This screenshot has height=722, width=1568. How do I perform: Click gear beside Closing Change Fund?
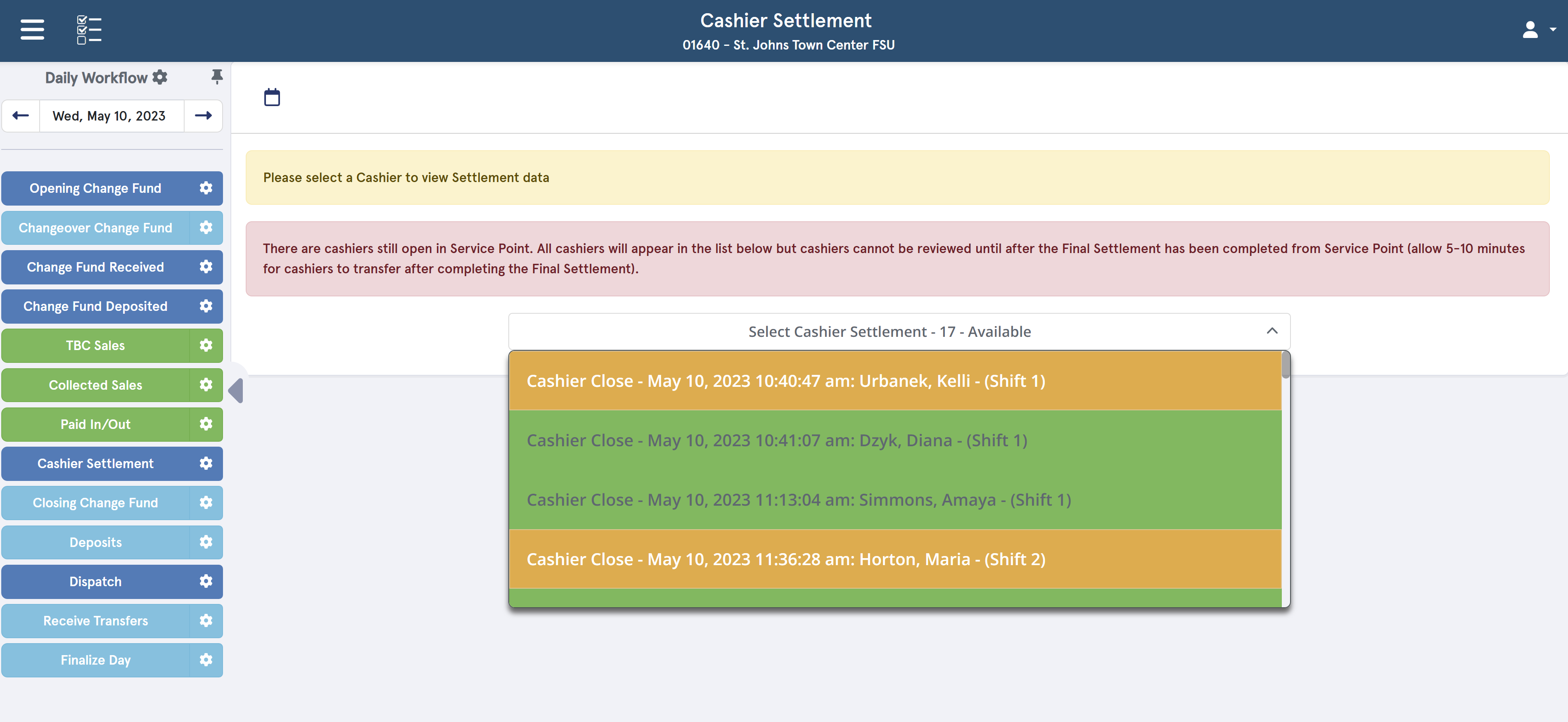[x=206, y=503]
